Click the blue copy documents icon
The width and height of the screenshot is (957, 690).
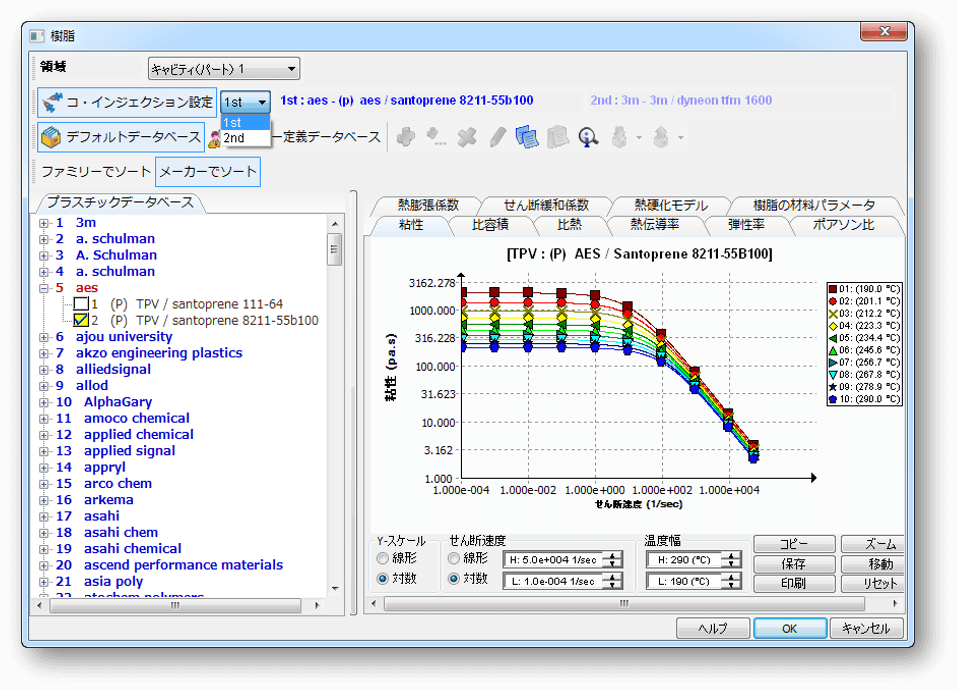pyautogui.click(x=527, y=137)
